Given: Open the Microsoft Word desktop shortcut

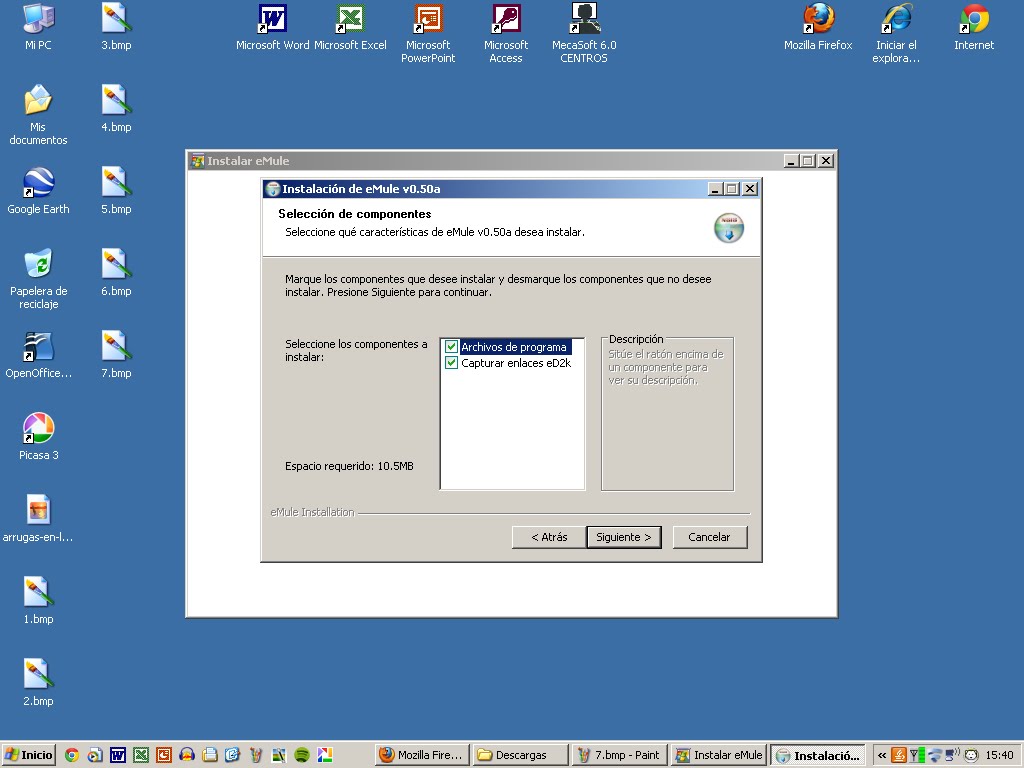Looking at the screenshot, I should click(272, 27).
